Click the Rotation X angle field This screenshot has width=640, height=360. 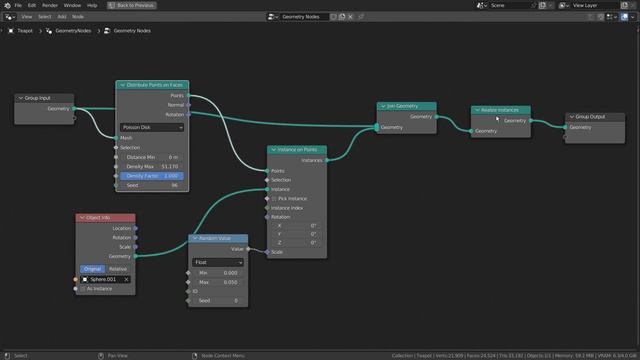coord(297,226)
